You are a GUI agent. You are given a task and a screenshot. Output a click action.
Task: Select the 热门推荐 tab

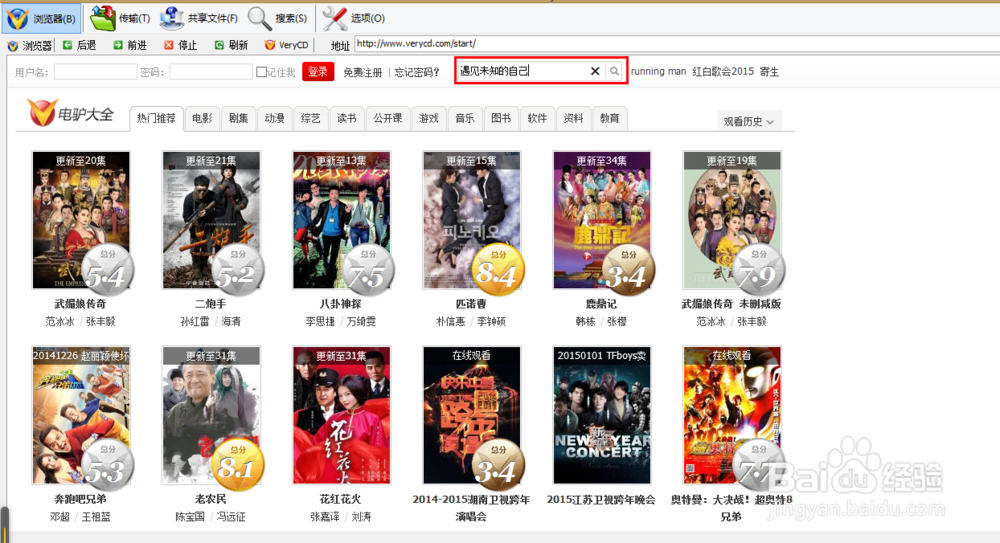point(156,119)
